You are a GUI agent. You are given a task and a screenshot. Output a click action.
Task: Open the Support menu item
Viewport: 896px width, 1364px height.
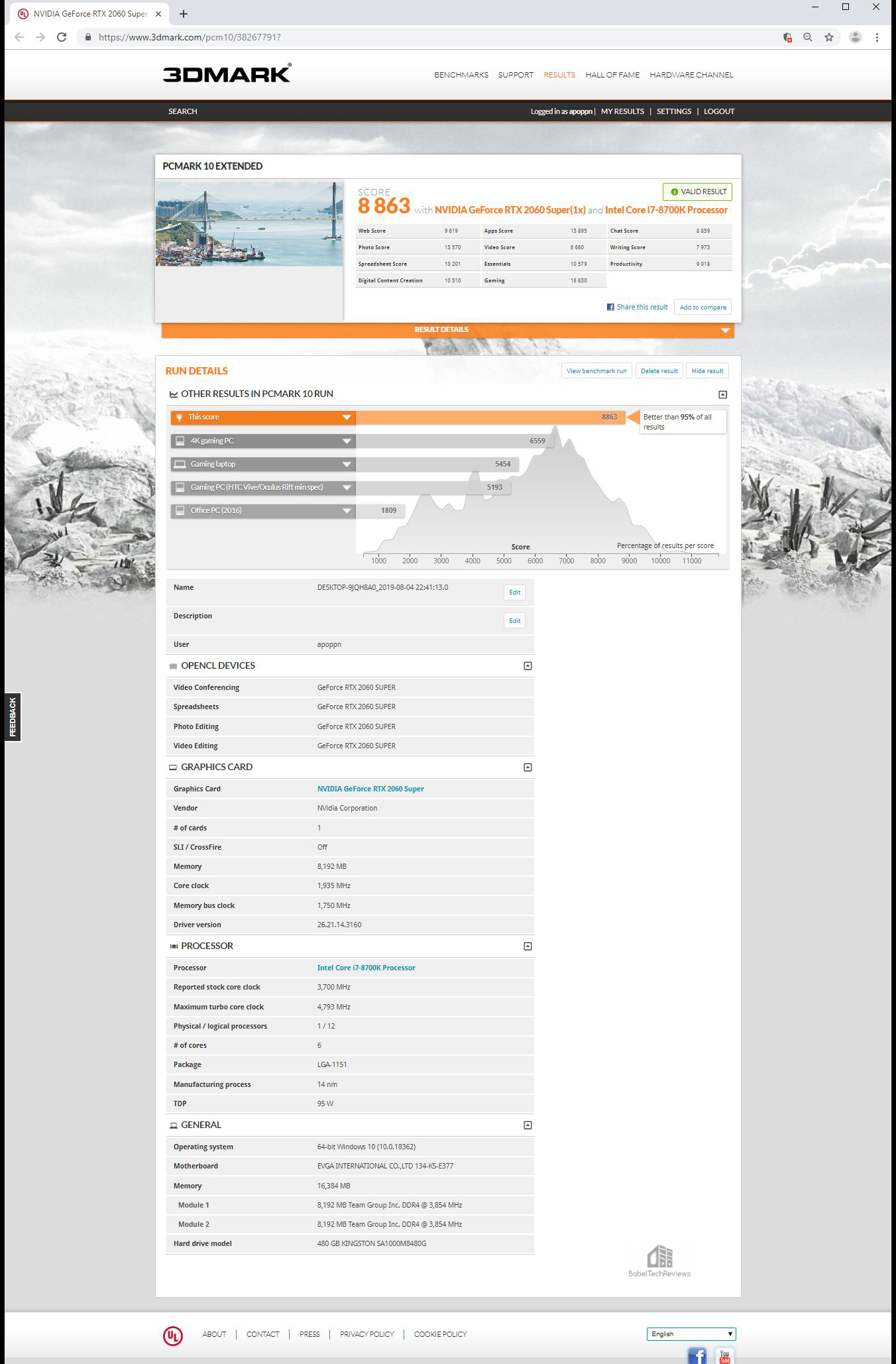point(516,75)
